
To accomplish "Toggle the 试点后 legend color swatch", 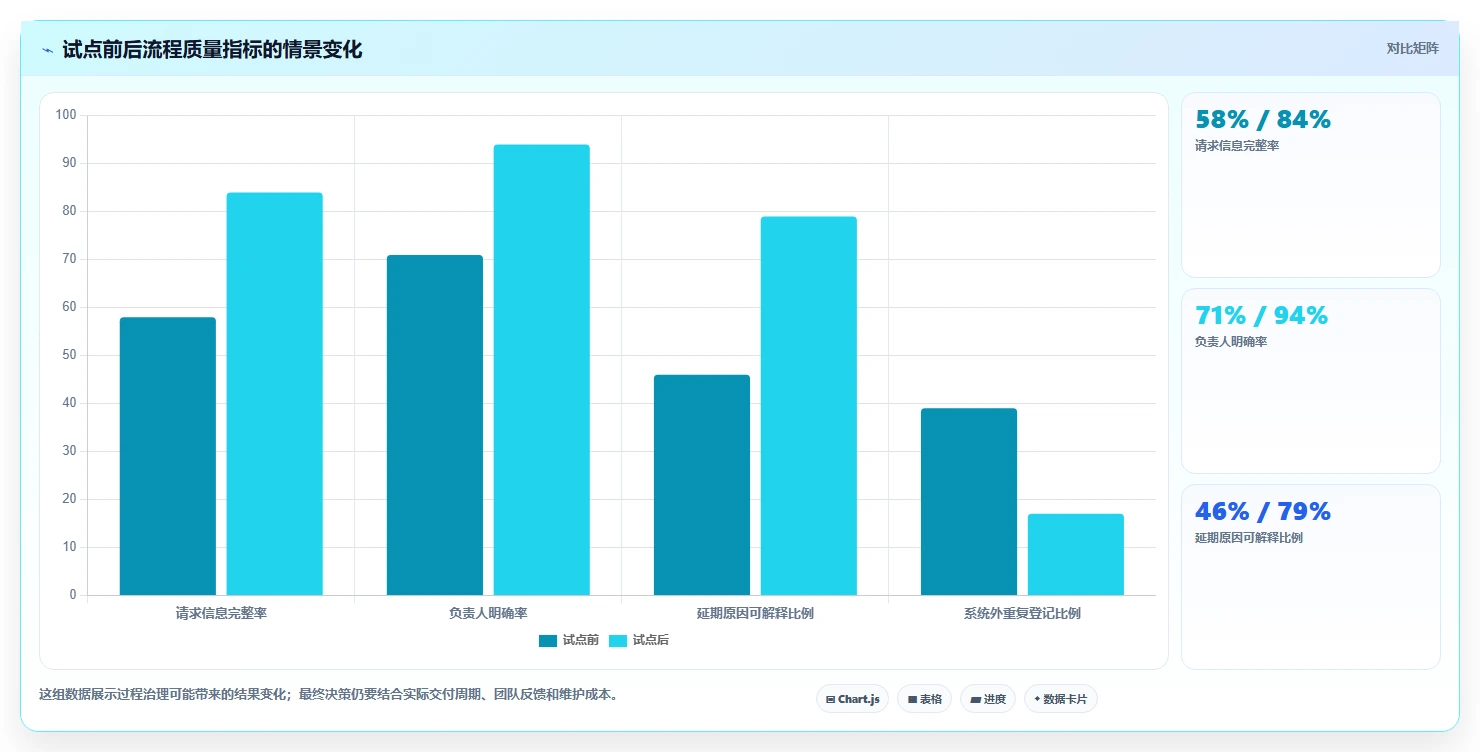I will [618, 641].
